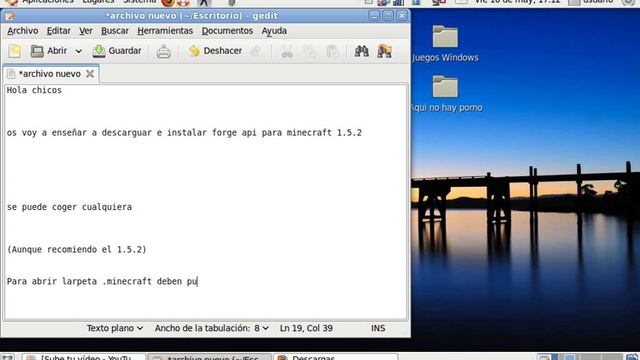This screenshot has height=360, width=640.
Task: Click the line reading Hola chicos
Action: [x=34, y=90]
